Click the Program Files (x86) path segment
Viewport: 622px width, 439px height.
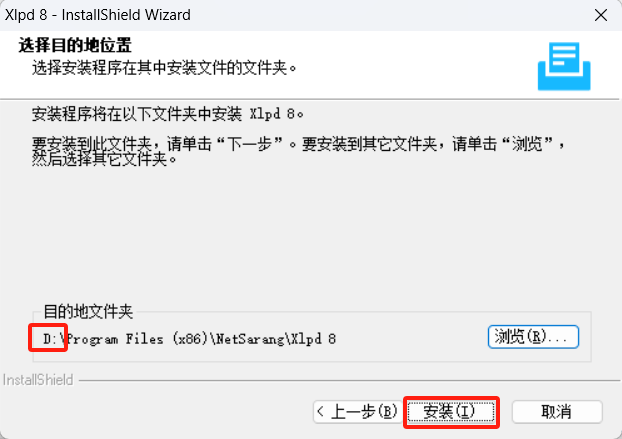click(138, 339)
